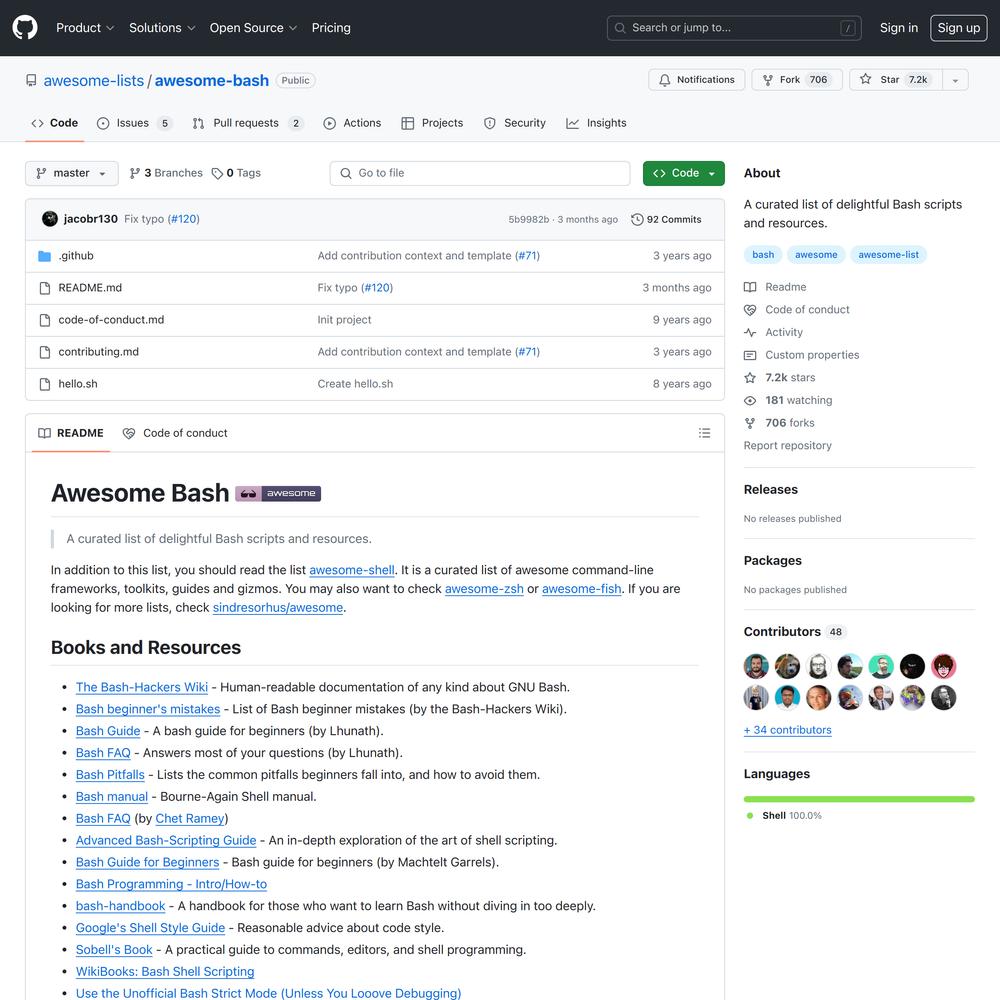
Task: Open the awesome-lists owner link
Action: click(94, 80)
